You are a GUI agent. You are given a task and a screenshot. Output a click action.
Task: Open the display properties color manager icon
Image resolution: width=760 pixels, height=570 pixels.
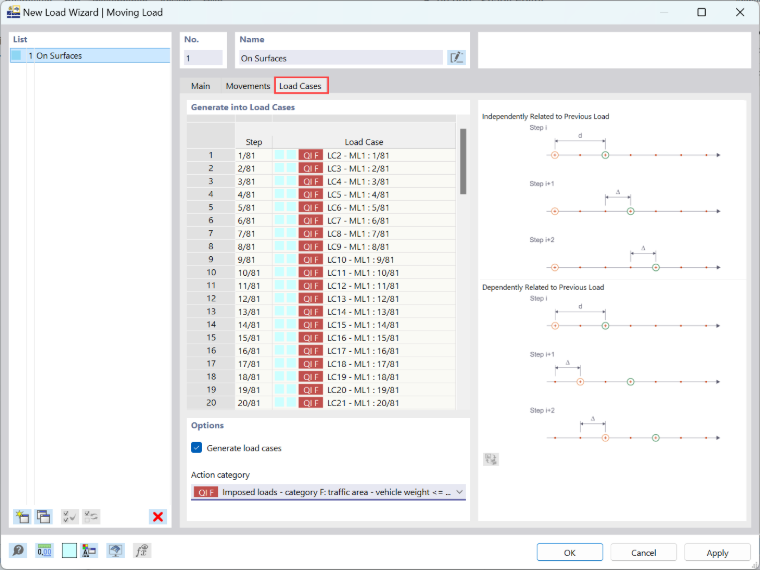(89, 551)
